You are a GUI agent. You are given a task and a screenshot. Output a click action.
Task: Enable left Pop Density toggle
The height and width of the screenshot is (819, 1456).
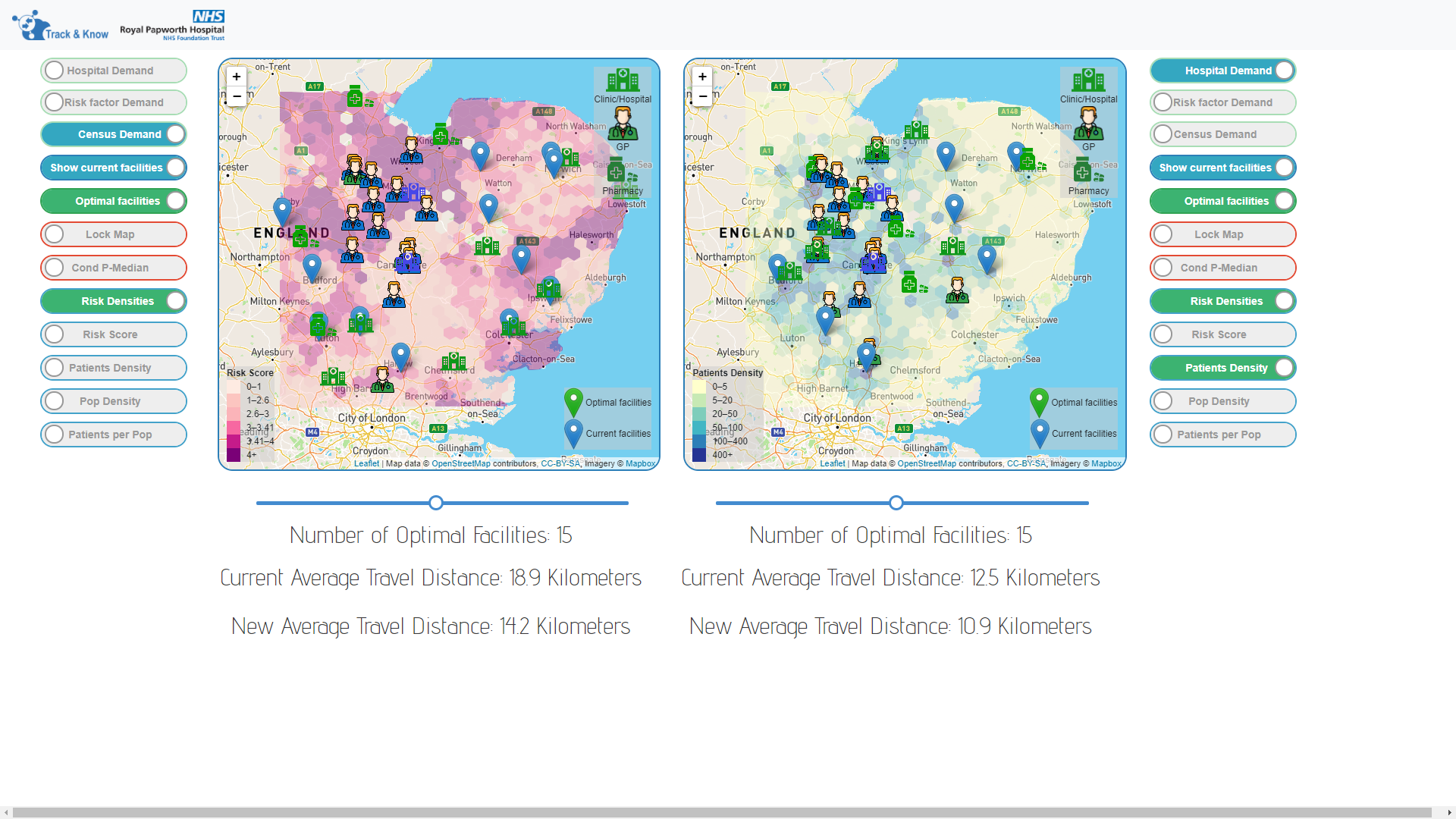(114, 401)
